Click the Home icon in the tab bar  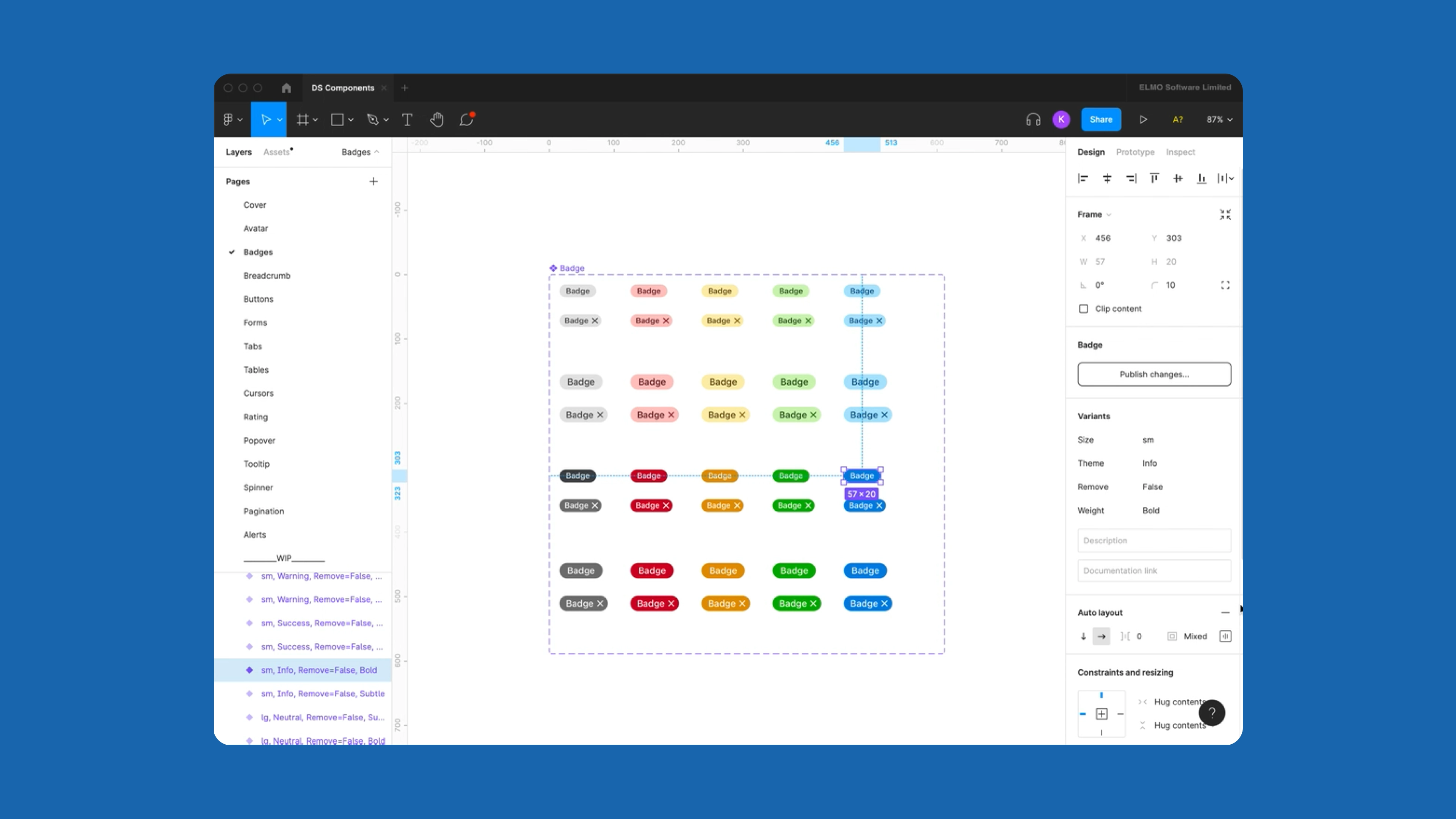point(287,88)
